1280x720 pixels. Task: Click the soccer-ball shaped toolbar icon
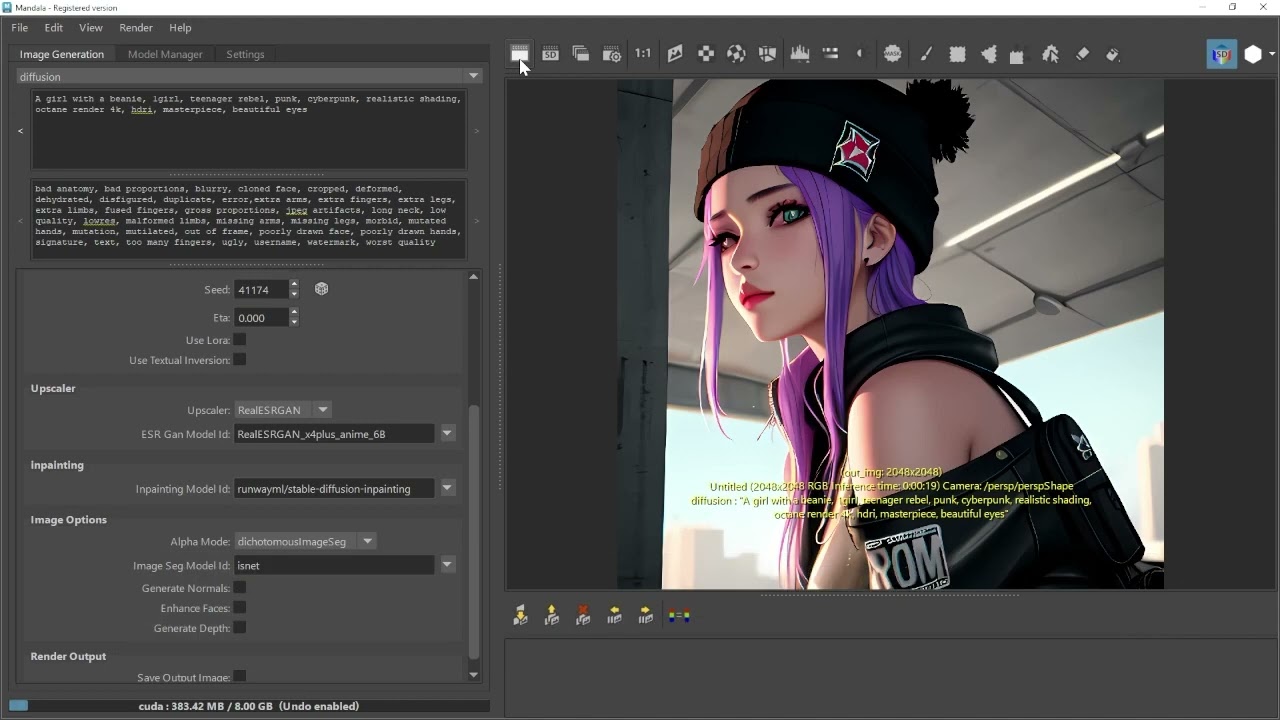[x=736, y=54]
